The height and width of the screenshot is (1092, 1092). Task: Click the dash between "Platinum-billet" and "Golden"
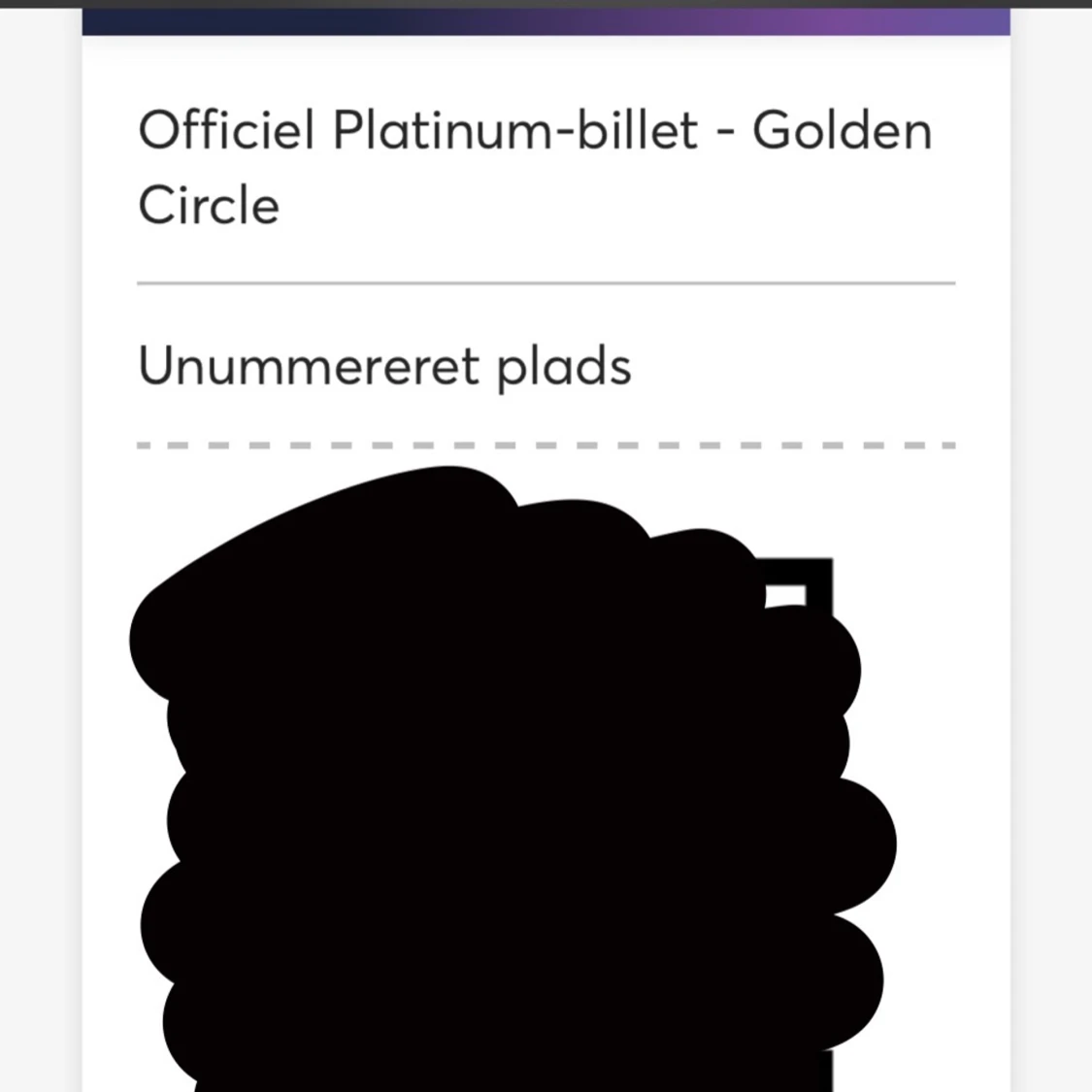pyautogui.click(x=725, y=133)
